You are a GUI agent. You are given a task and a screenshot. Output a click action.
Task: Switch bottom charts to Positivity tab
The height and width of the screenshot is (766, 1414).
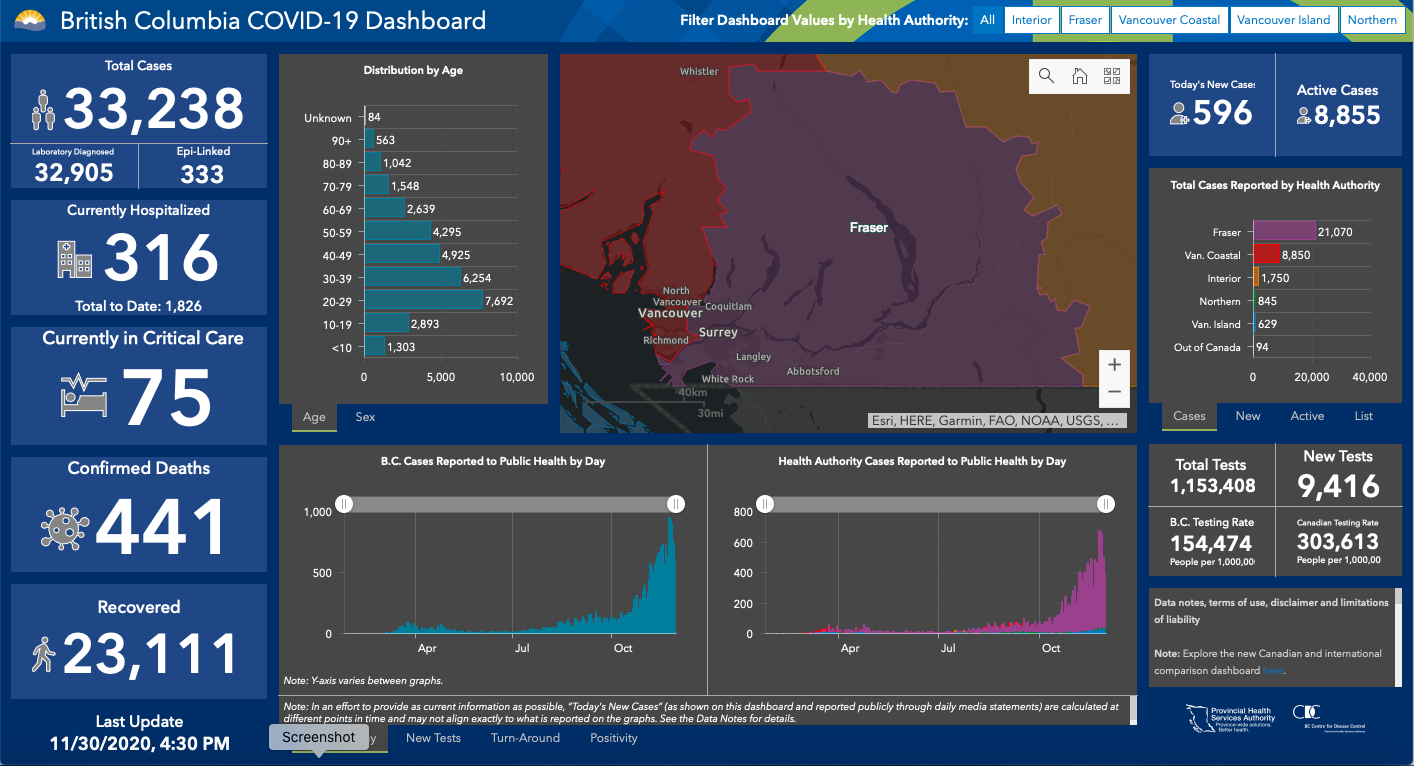coord(614,738)
